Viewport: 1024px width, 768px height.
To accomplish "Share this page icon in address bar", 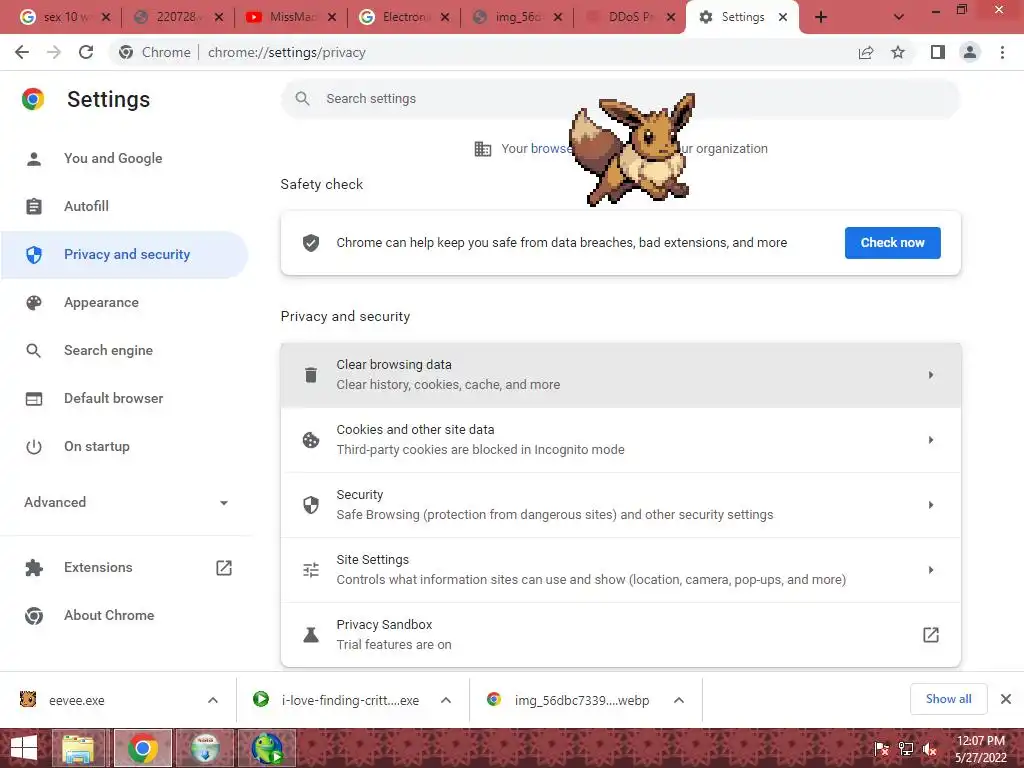I will tap(866, 52).
